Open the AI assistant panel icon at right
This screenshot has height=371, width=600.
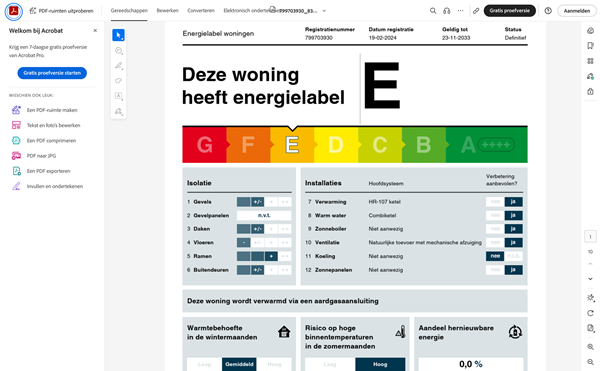click(x=590, y=31)
